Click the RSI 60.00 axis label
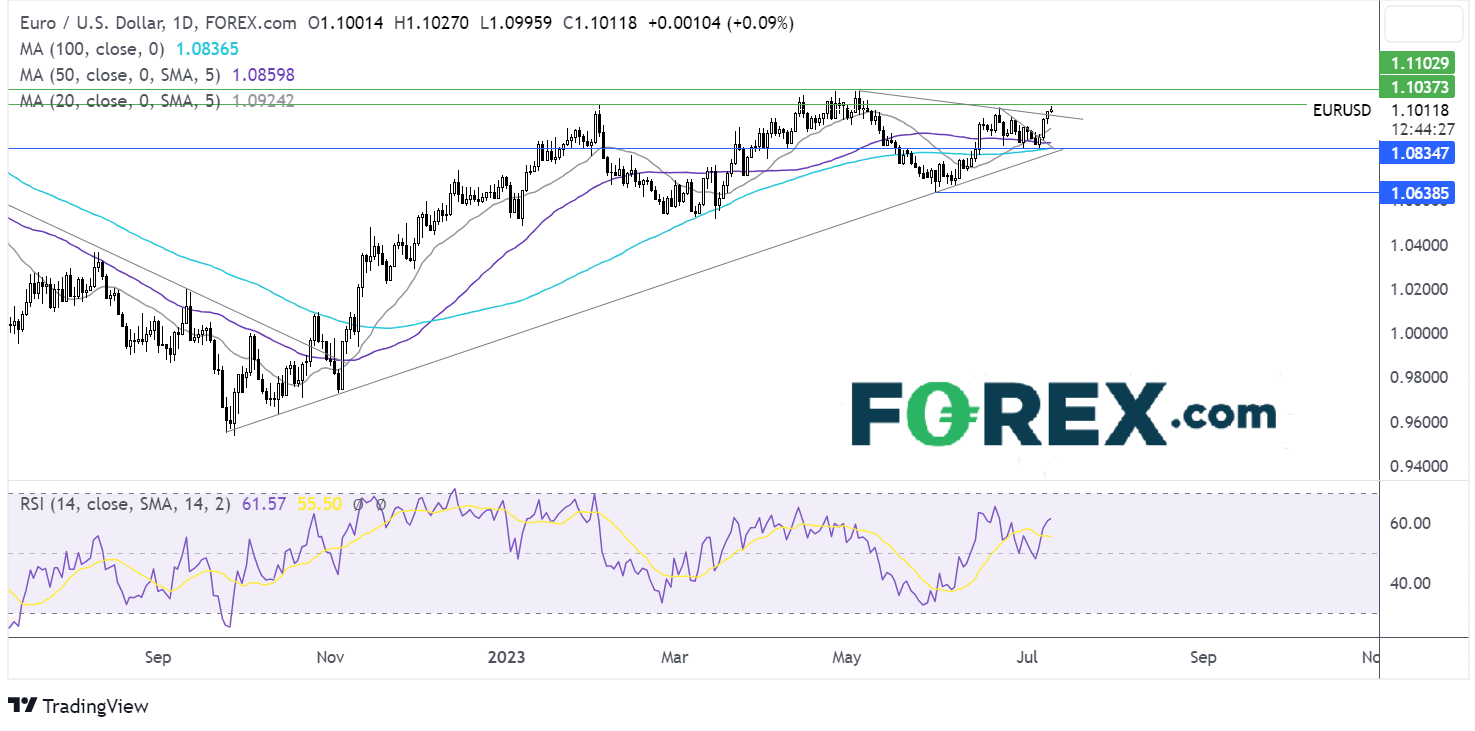This screenshot has height=731, width=1475. pos(1410,523)
